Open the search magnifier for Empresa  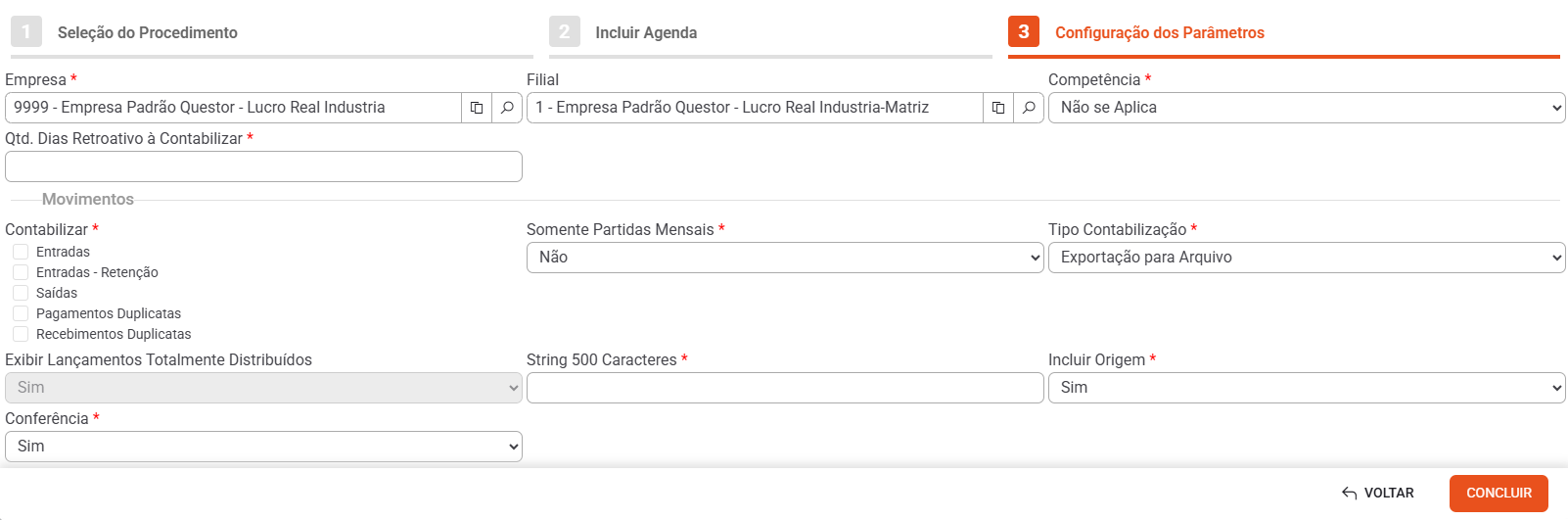[x=507, y=108]
